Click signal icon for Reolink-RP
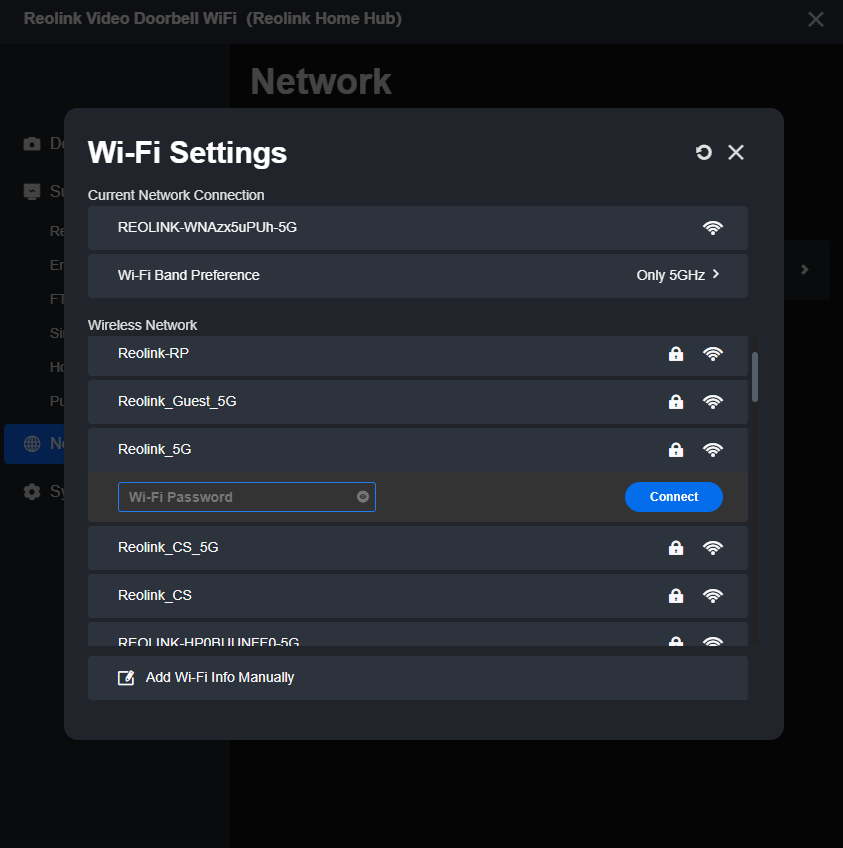The image size is (843, 848). point(713,354)
